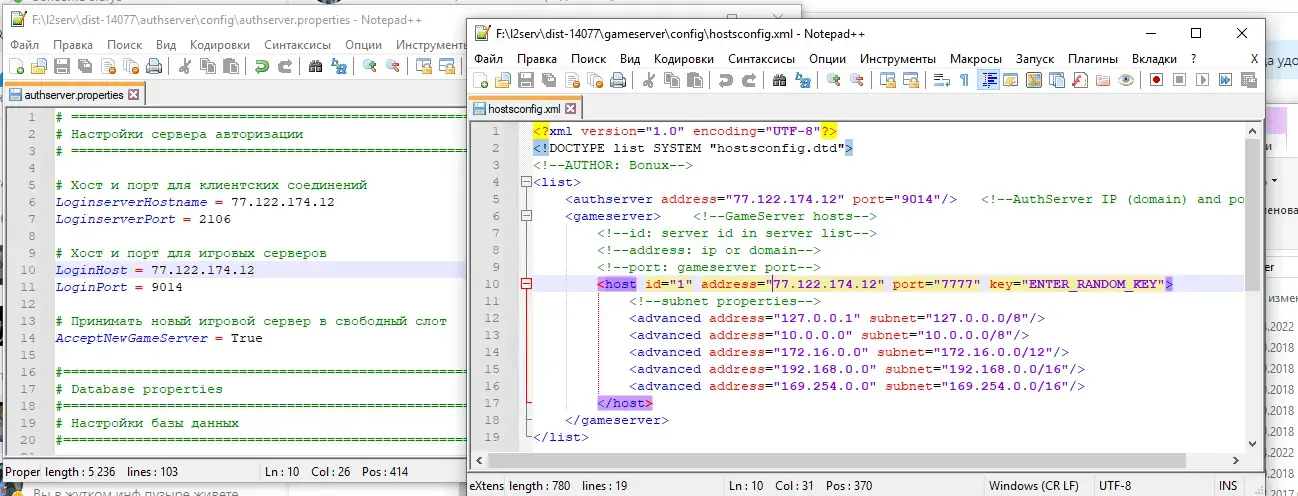Click Print icon in authserver.properties window
Image resolution: width=1298 pixels, height=496 pixels.
pyautogui.click(x=153, y=67)
